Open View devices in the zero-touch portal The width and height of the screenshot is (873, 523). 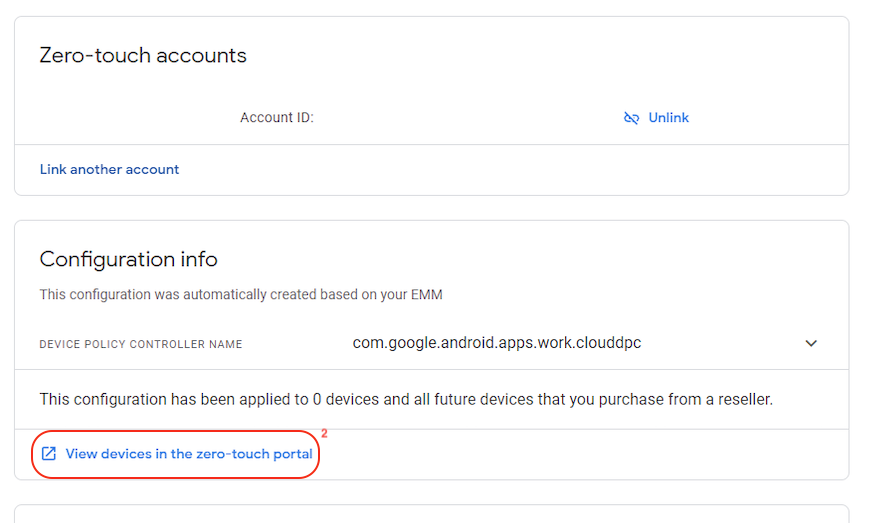pos(188,454)
